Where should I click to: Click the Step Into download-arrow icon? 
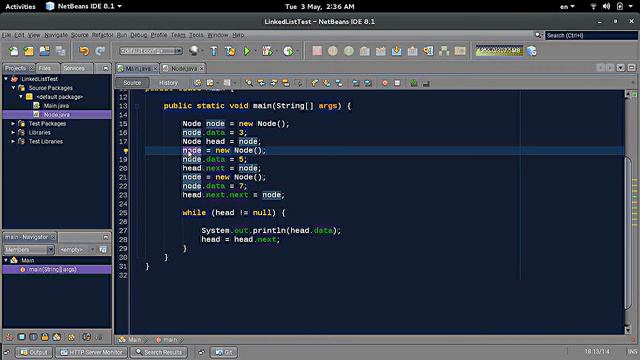(396, 51)
